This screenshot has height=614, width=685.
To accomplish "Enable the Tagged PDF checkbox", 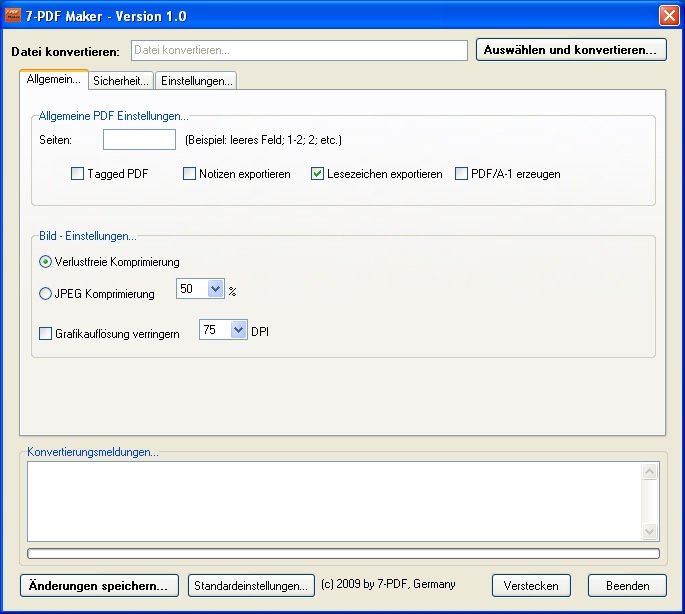I will [x=78, y=174].
